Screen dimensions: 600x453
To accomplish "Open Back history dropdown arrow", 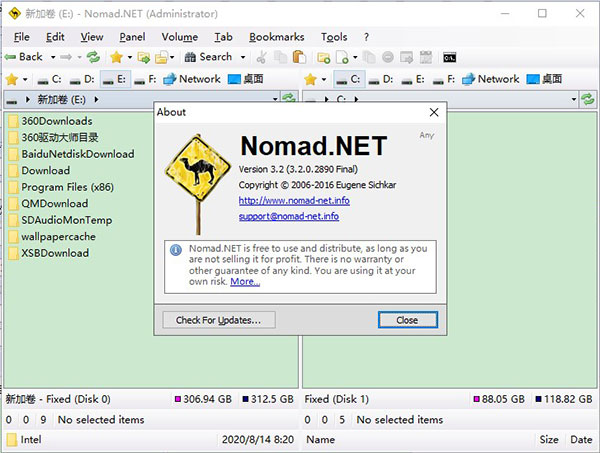I will click(x=53, y=57).
